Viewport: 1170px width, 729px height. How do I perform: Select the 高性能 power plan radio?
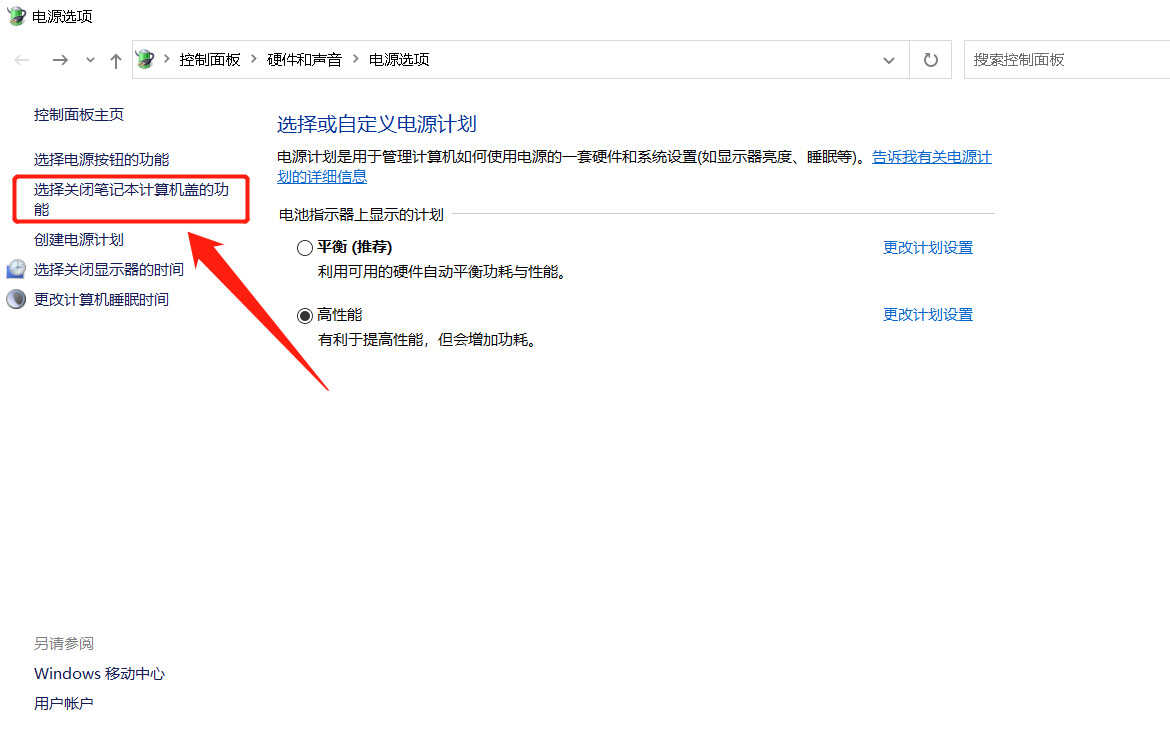pyautogui.click(x=304, y=316)
